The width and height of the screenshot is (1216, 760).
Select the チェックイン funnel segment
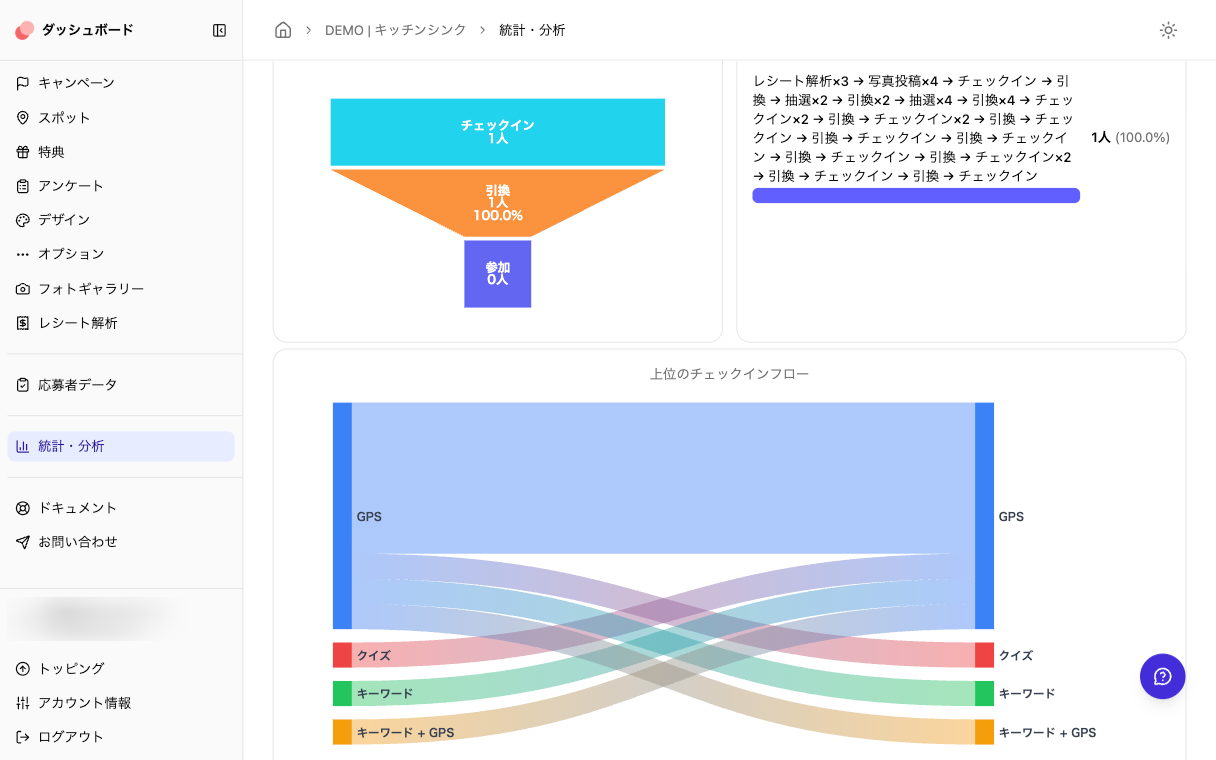[497, 131]
